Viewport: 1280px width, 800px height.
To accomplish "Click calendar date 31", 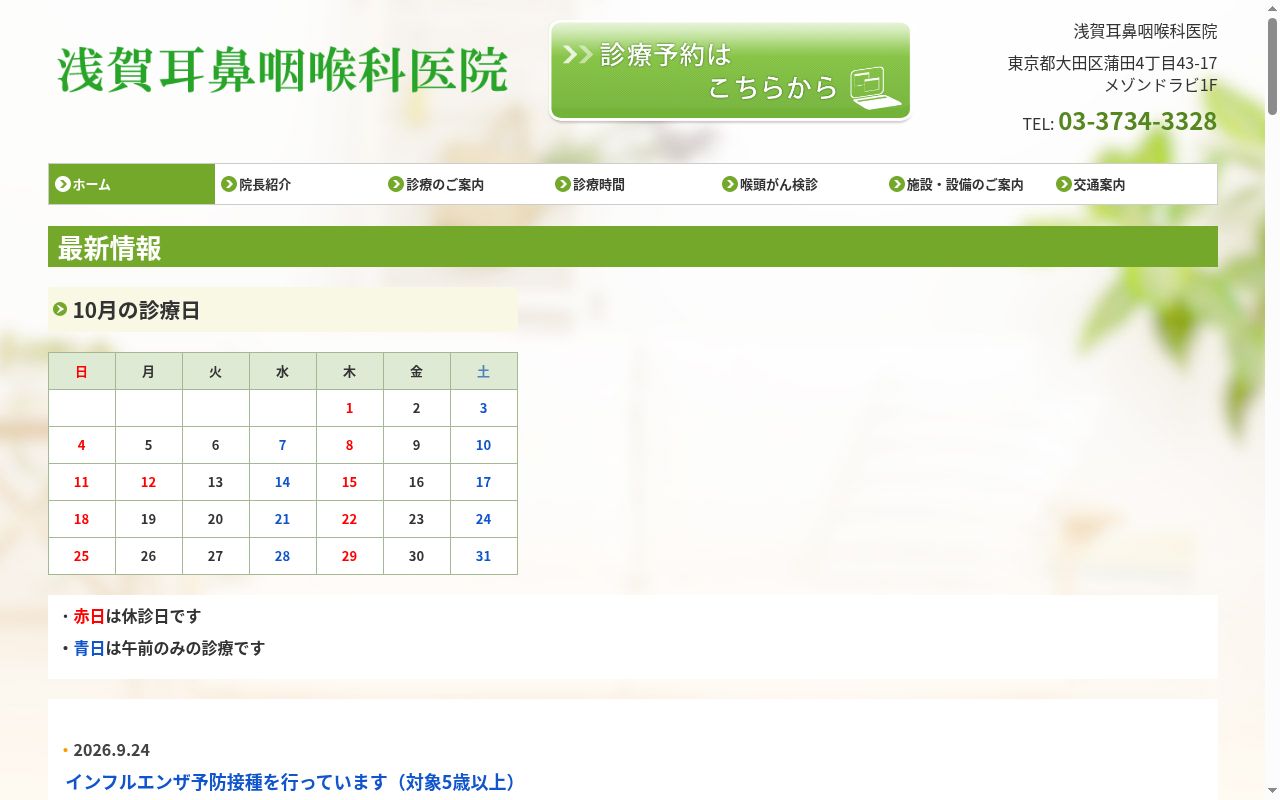I will click(484, 556).
